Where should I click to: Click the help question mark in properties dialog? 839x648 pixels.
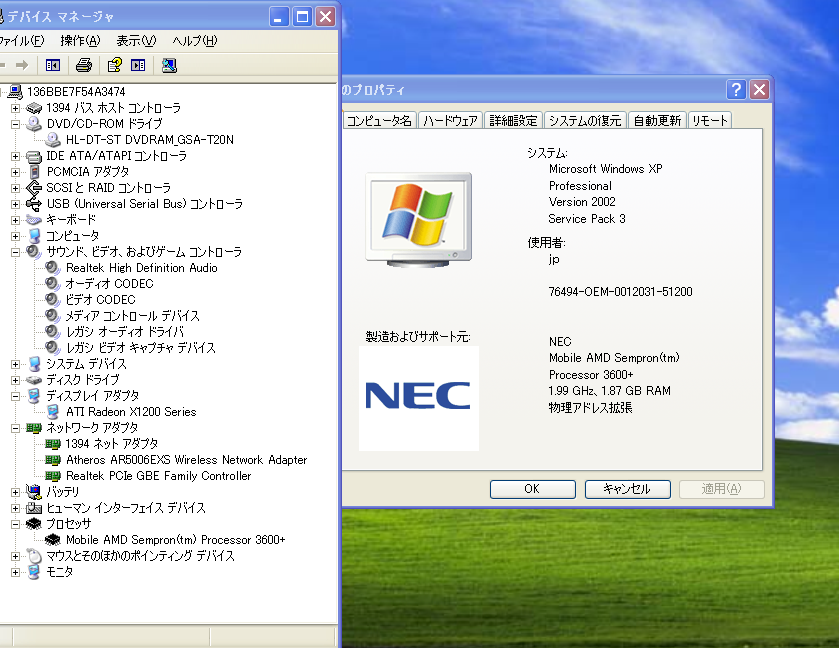(736, 89)
